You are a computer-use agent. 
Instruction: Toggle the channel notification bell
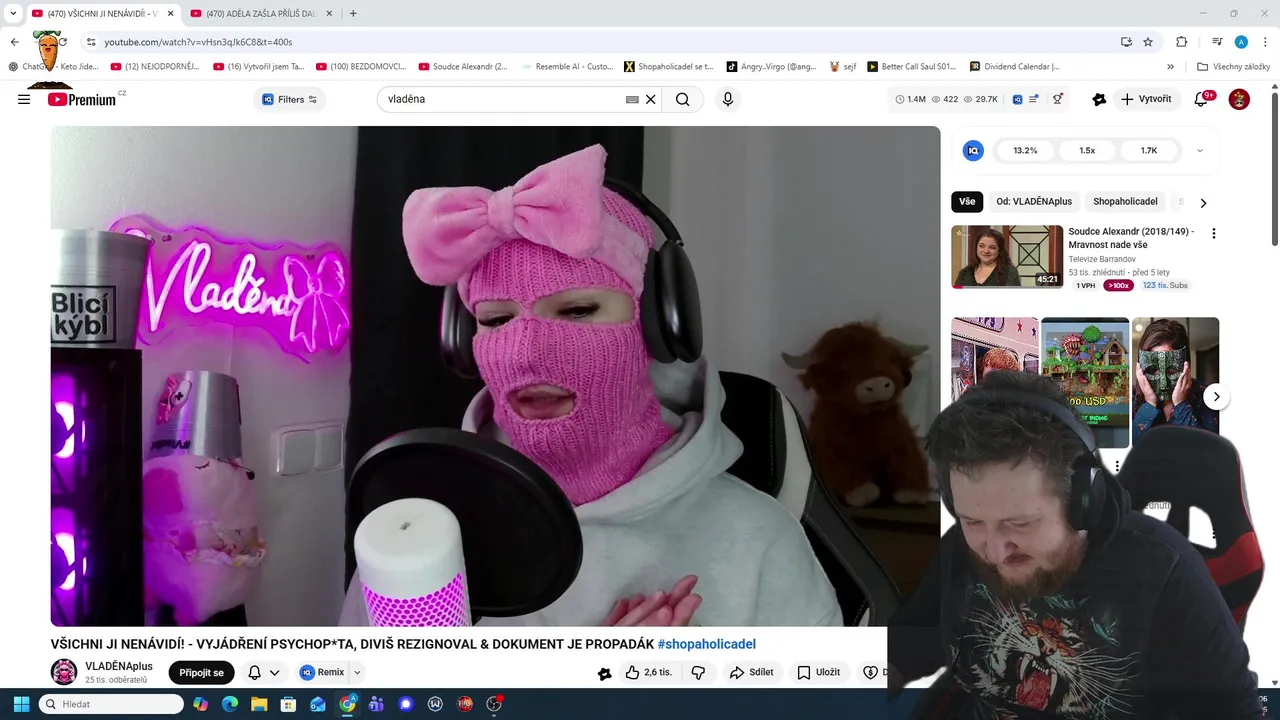[254, 673]
